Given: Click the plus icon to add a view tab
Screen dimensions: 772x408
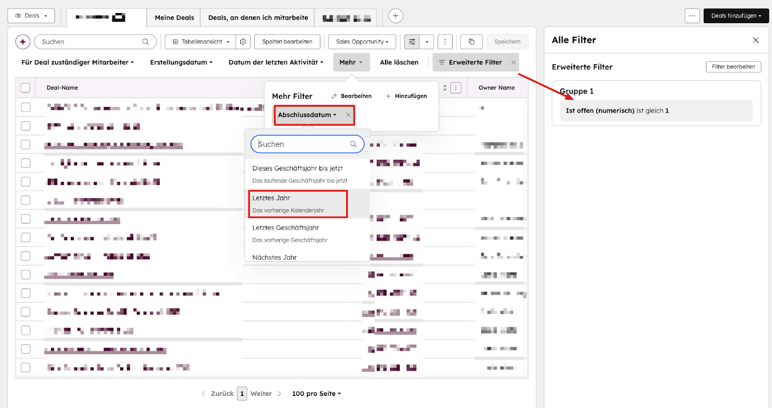Looking at the screenshot, I should [x=395, y=16].
